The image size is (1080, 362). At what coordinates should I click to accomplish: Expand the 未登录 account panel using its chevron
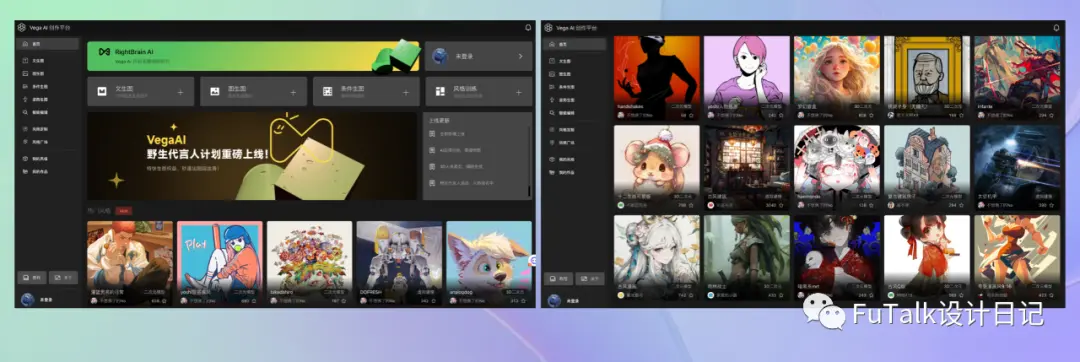520,56
